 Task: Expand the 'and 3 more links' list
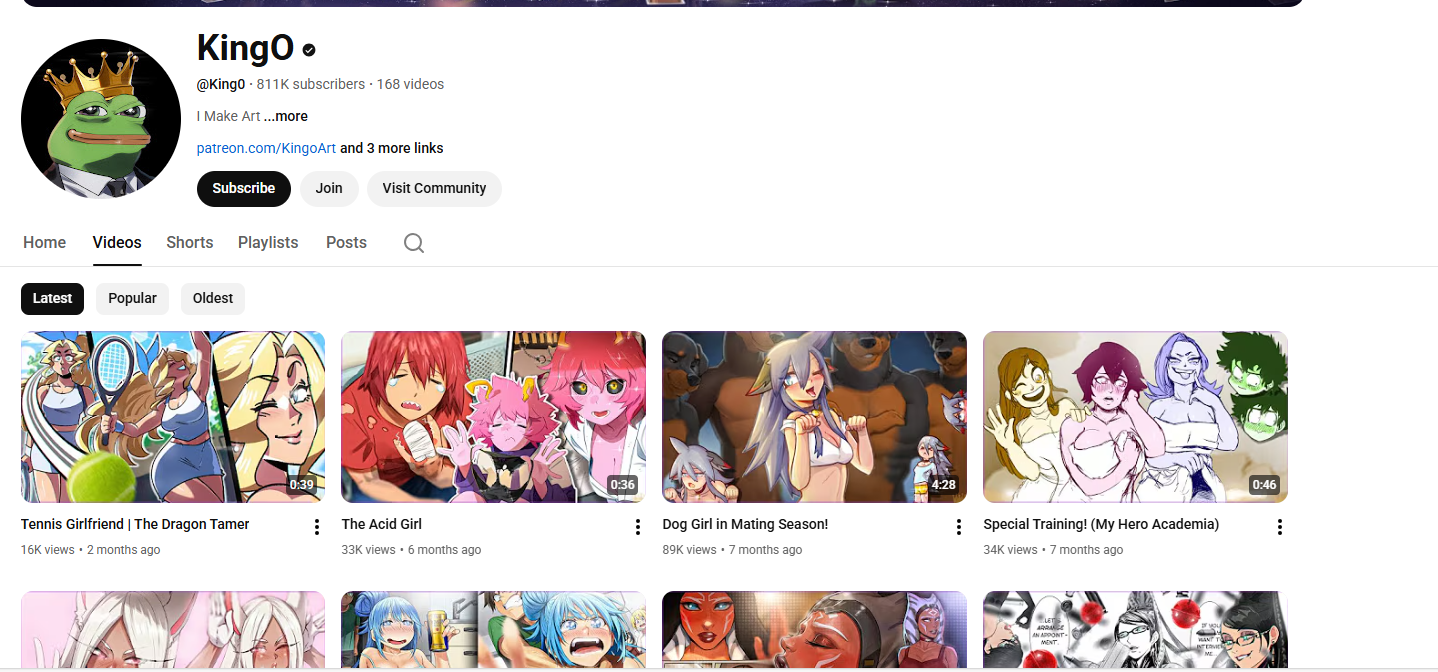tap(392, 148)
